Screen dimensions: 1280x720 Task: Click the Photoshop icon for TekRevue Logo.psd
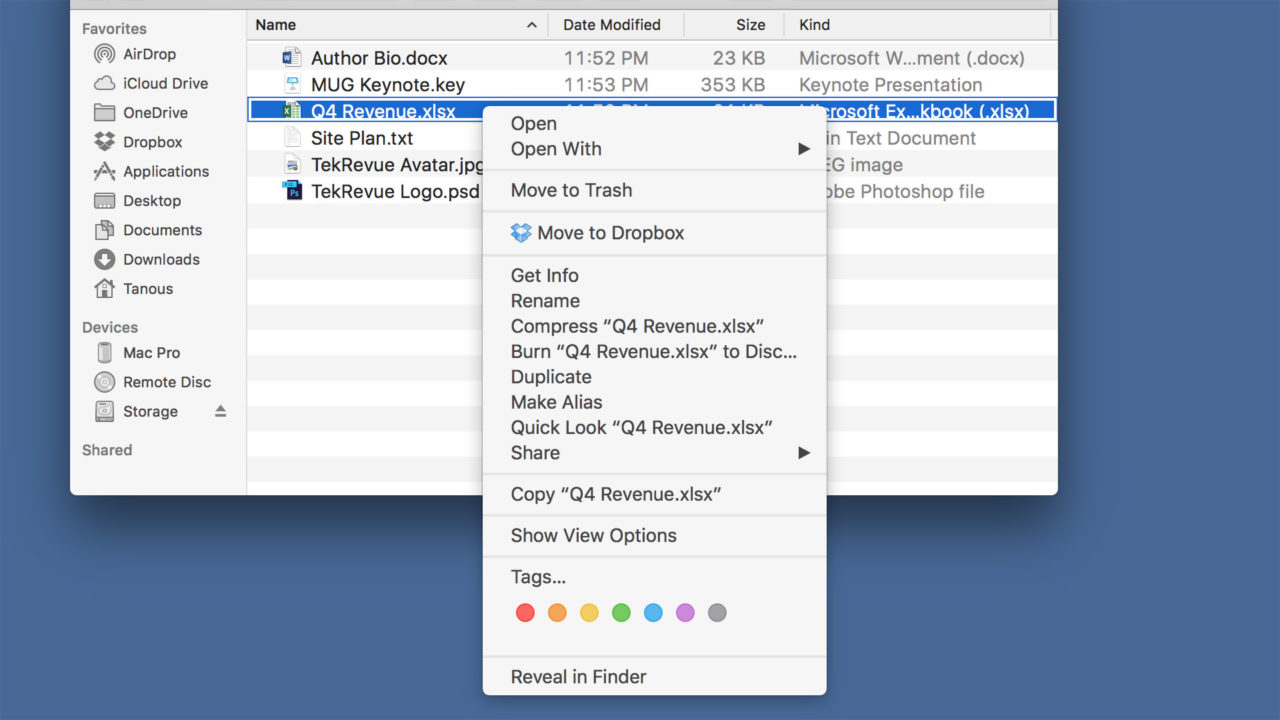pos(292,190)
